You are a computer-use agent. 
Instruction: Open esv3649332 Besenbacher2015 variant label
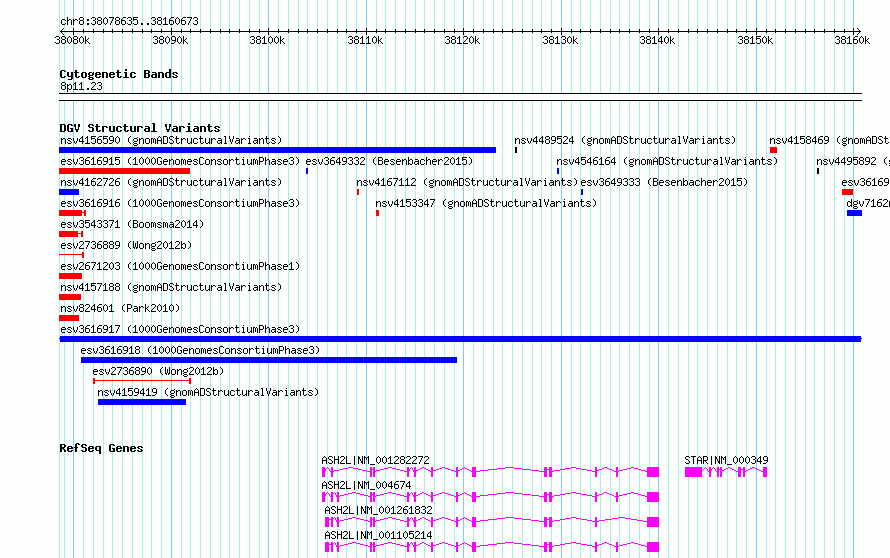389,161
